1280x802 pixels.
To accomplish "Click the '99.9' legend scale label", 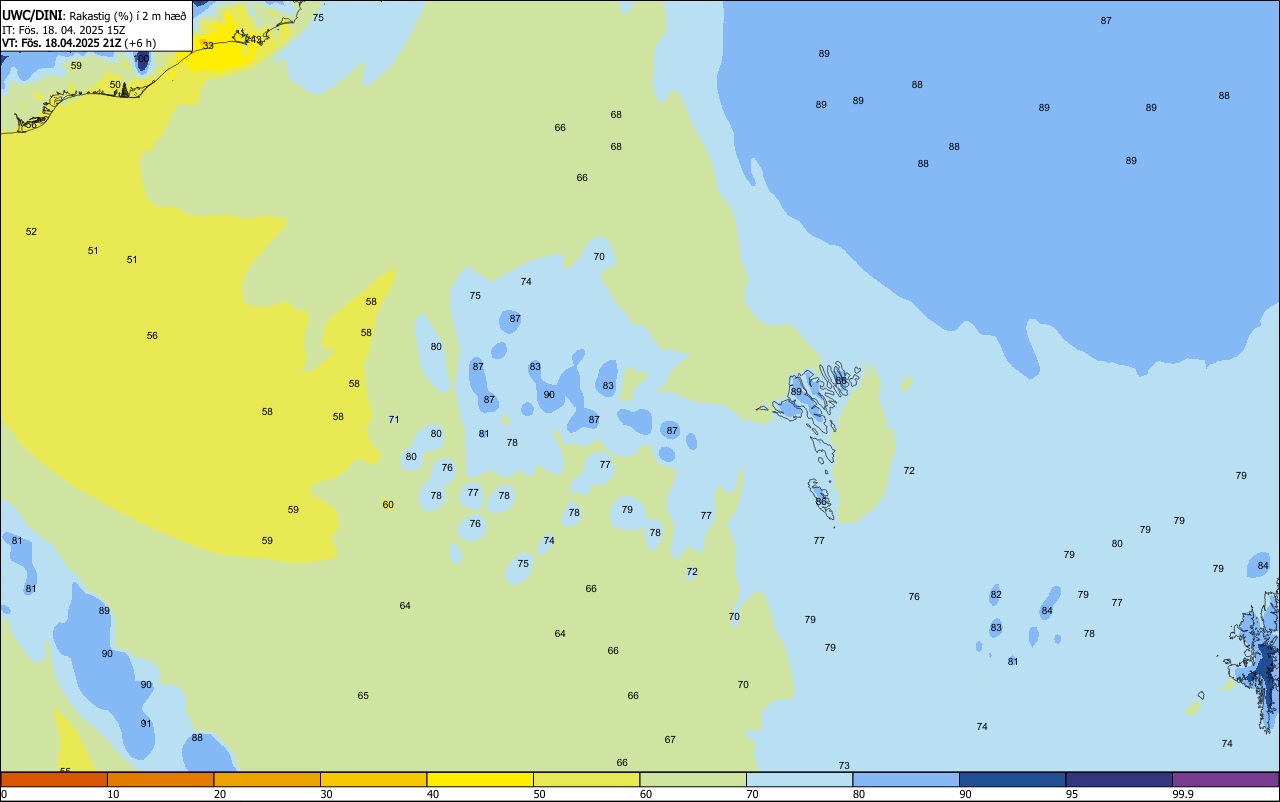I will click(x=1183, y=794).
